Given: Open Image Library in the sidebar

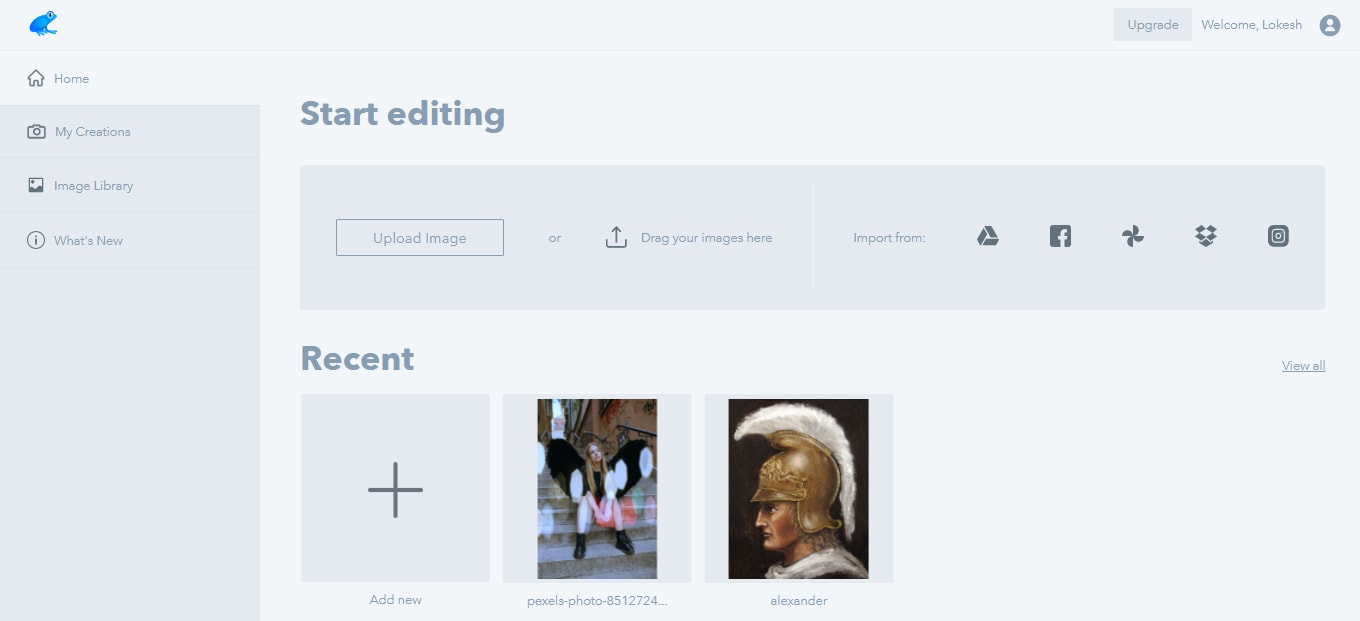Looking at the screenshot, I should coord(93,186).
